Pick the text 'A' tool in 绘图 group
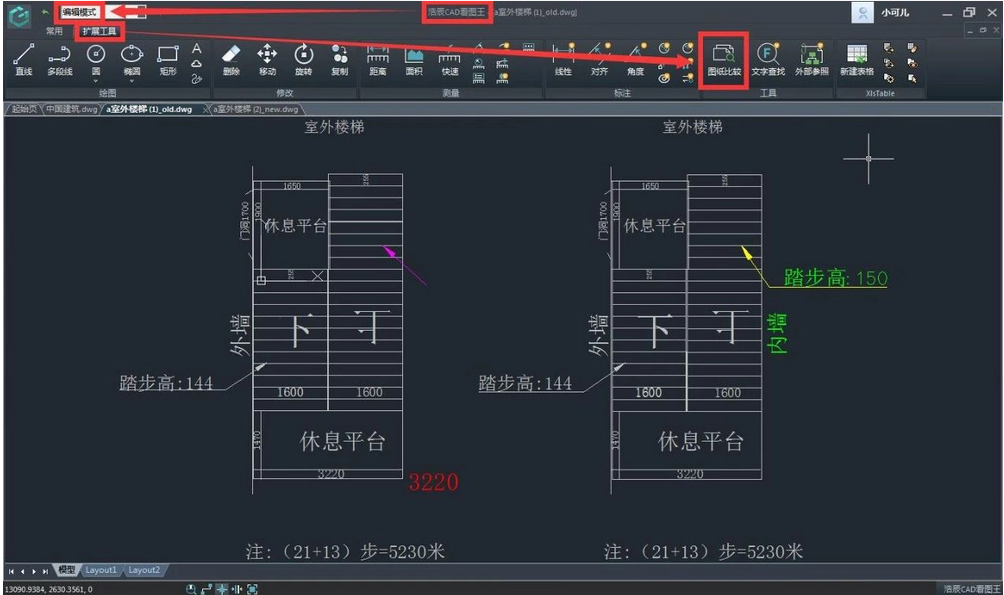Image resolution: width=1004 pixels, height=595 pixels. point(197,49)
